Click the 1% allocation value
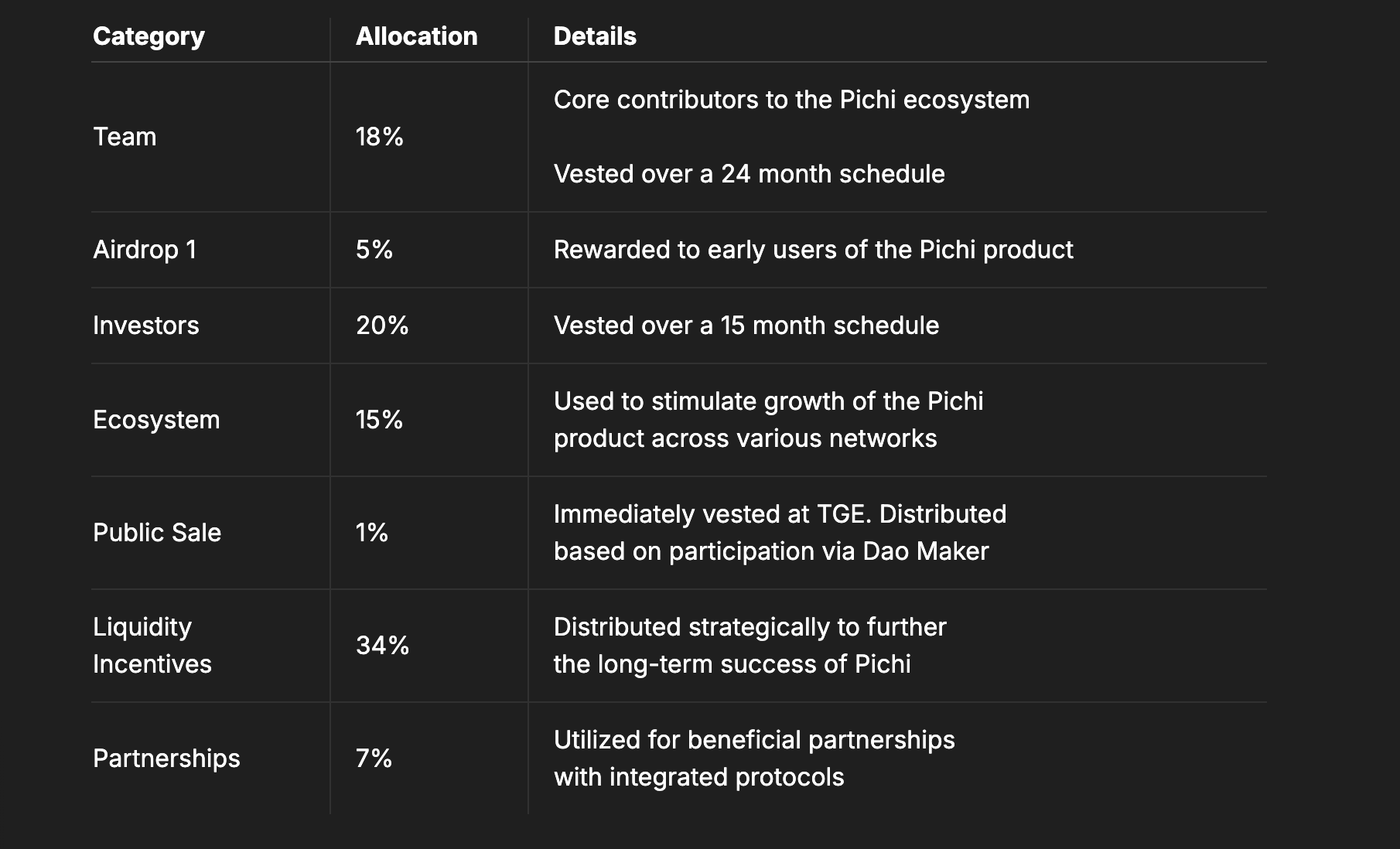 (372, 533)
